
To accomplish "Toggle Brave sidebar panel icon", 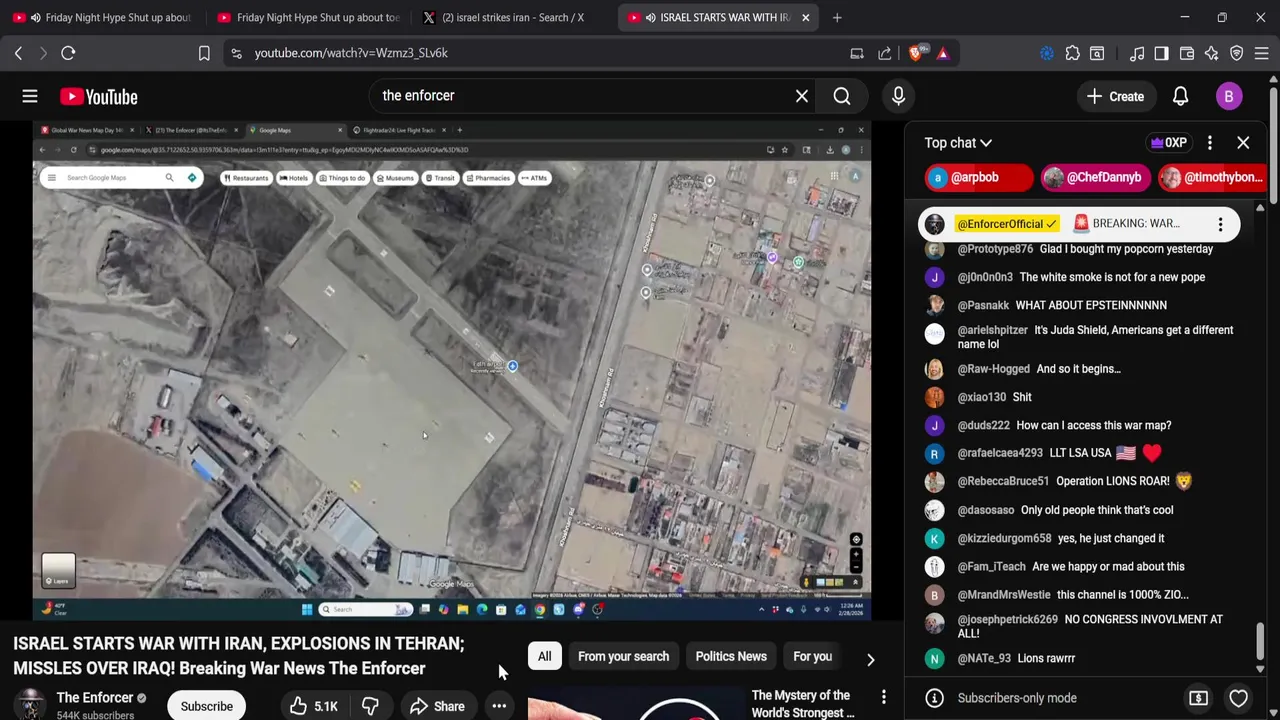I will point(1161,53).
